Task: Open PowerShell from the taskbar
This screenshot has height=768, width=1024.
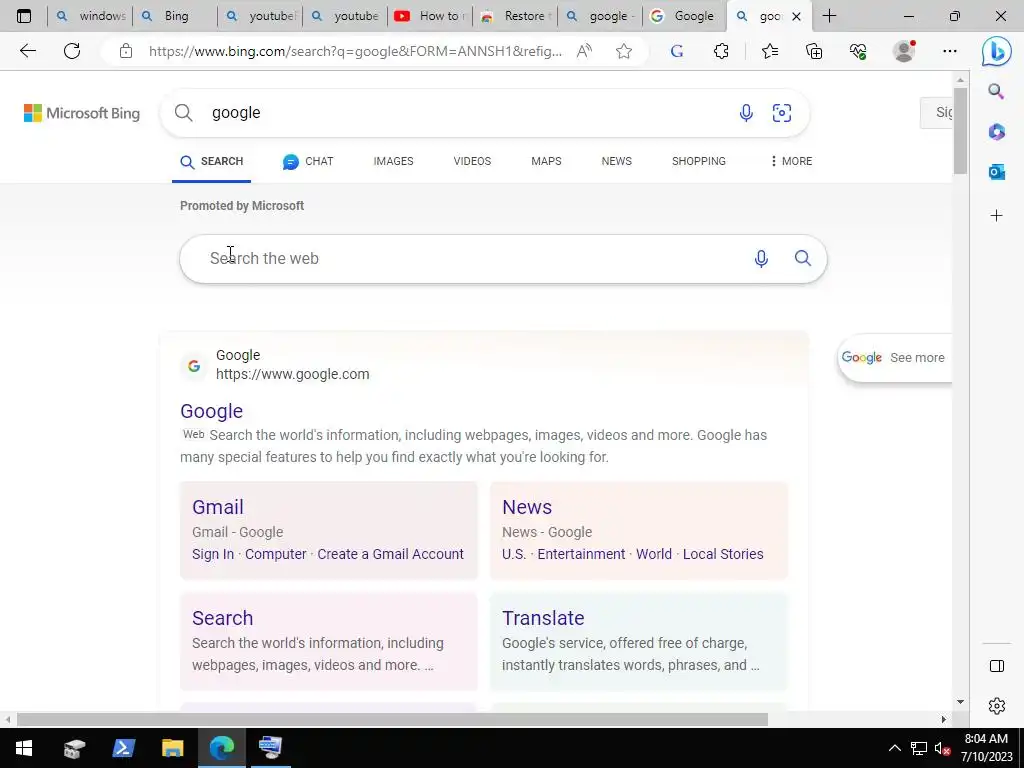Action: click(123, 748)
